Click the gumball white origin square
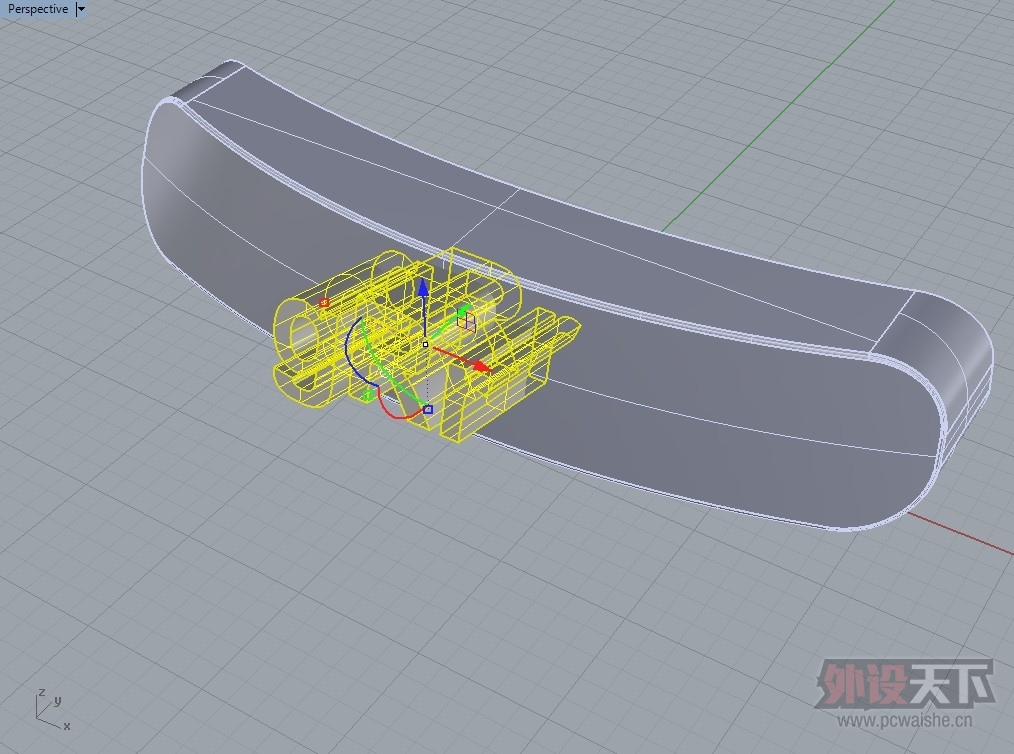1014x754 pixels. tap(425, 344)
